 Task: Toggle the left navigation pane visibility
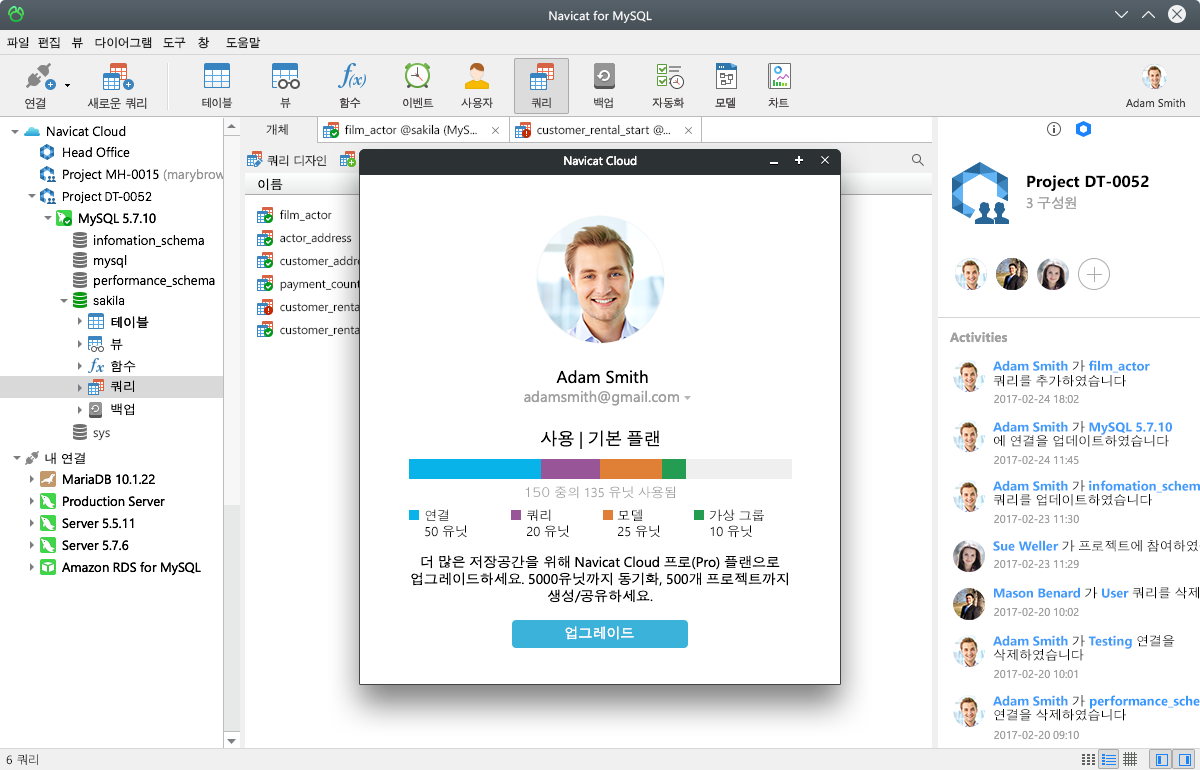1162,758
